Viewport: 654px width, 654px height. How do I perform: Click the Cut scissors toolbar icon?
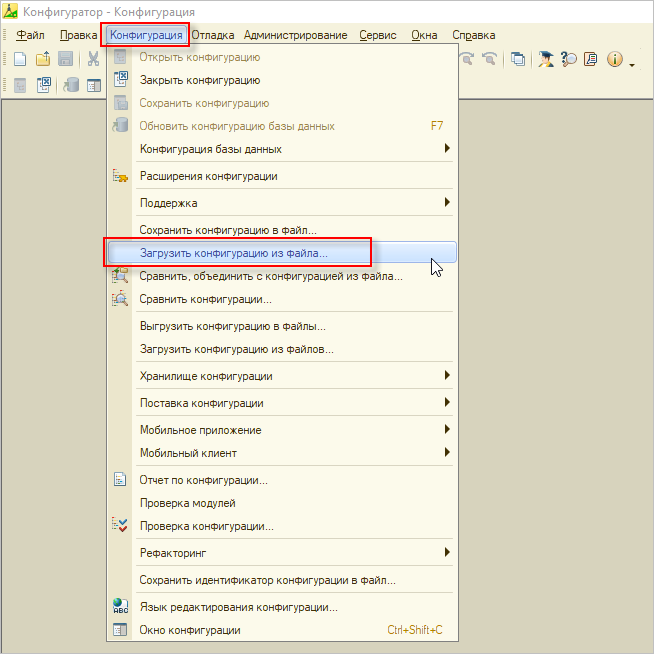pos(93,59)
